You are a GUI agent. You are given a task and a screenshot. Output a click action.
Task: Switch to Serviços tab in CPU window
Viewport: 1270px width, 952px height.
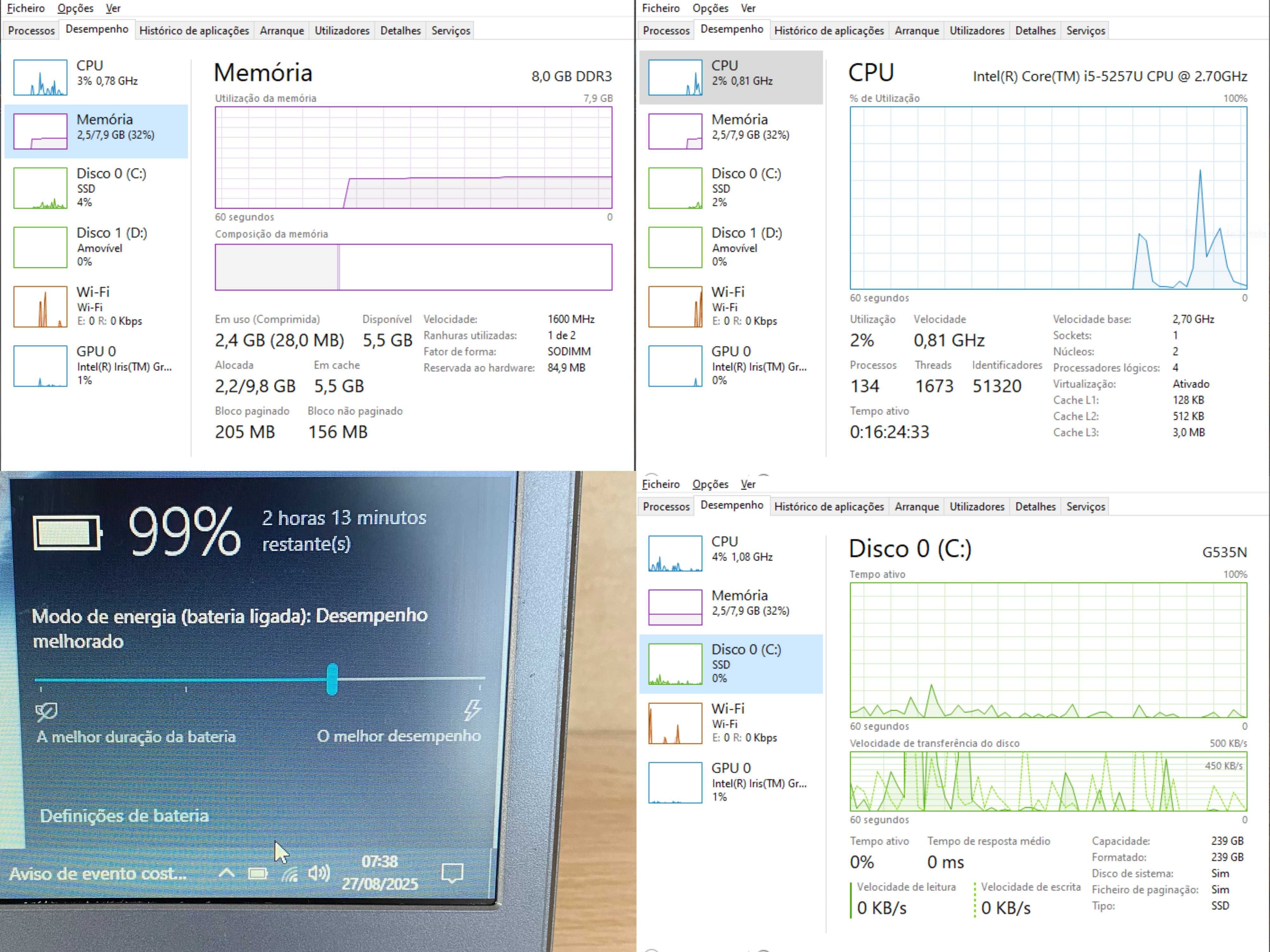click(1086, 30)
